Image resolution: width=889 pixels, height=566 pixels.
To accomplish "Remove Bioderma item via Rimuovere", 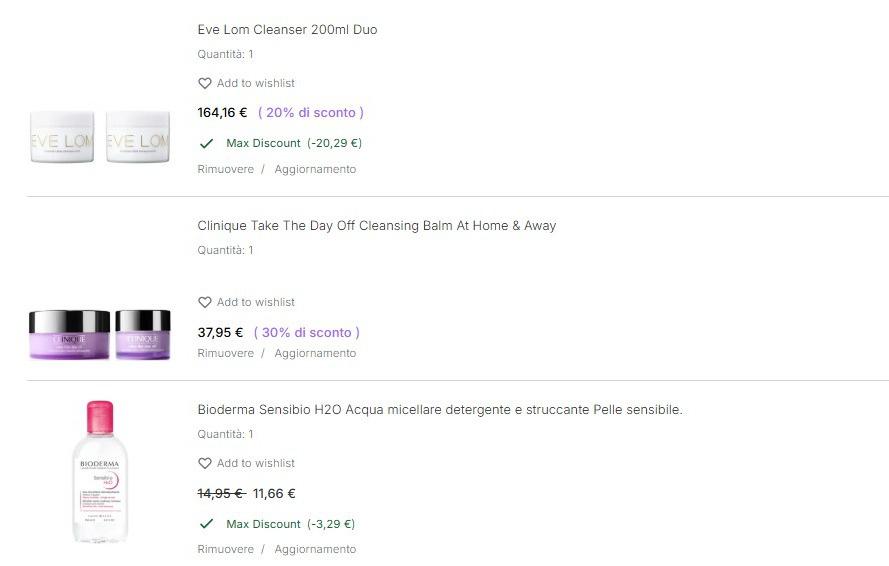I will point(225,549).
